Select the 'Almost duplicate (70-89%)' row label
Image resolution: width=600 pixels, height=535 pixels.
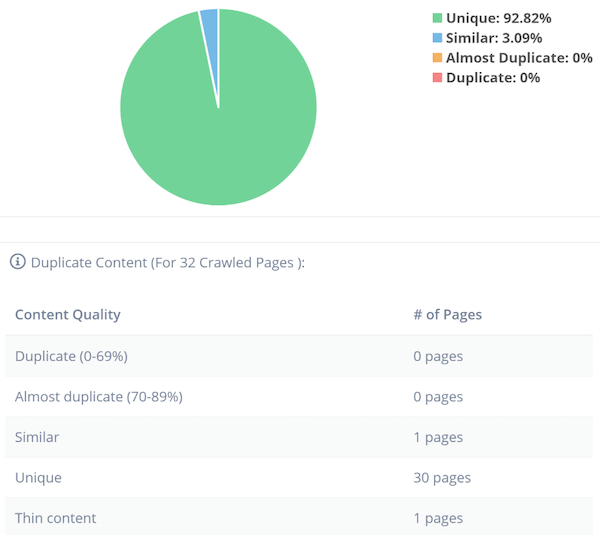(99, 397)
